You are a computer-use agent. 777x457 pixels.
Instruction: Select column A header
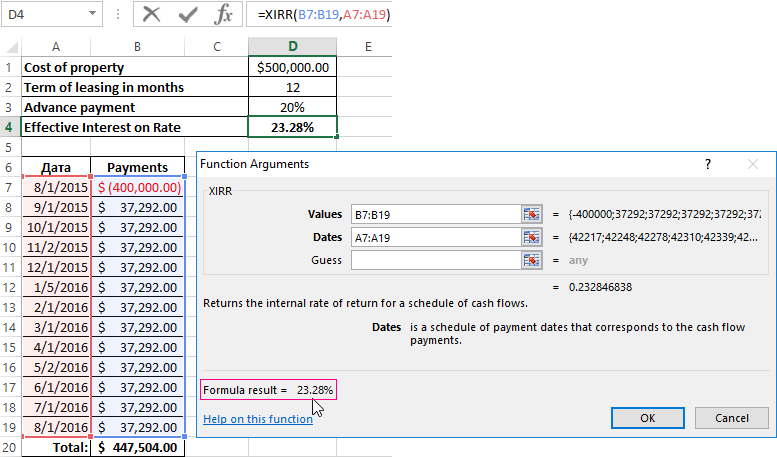click(56, 47)
